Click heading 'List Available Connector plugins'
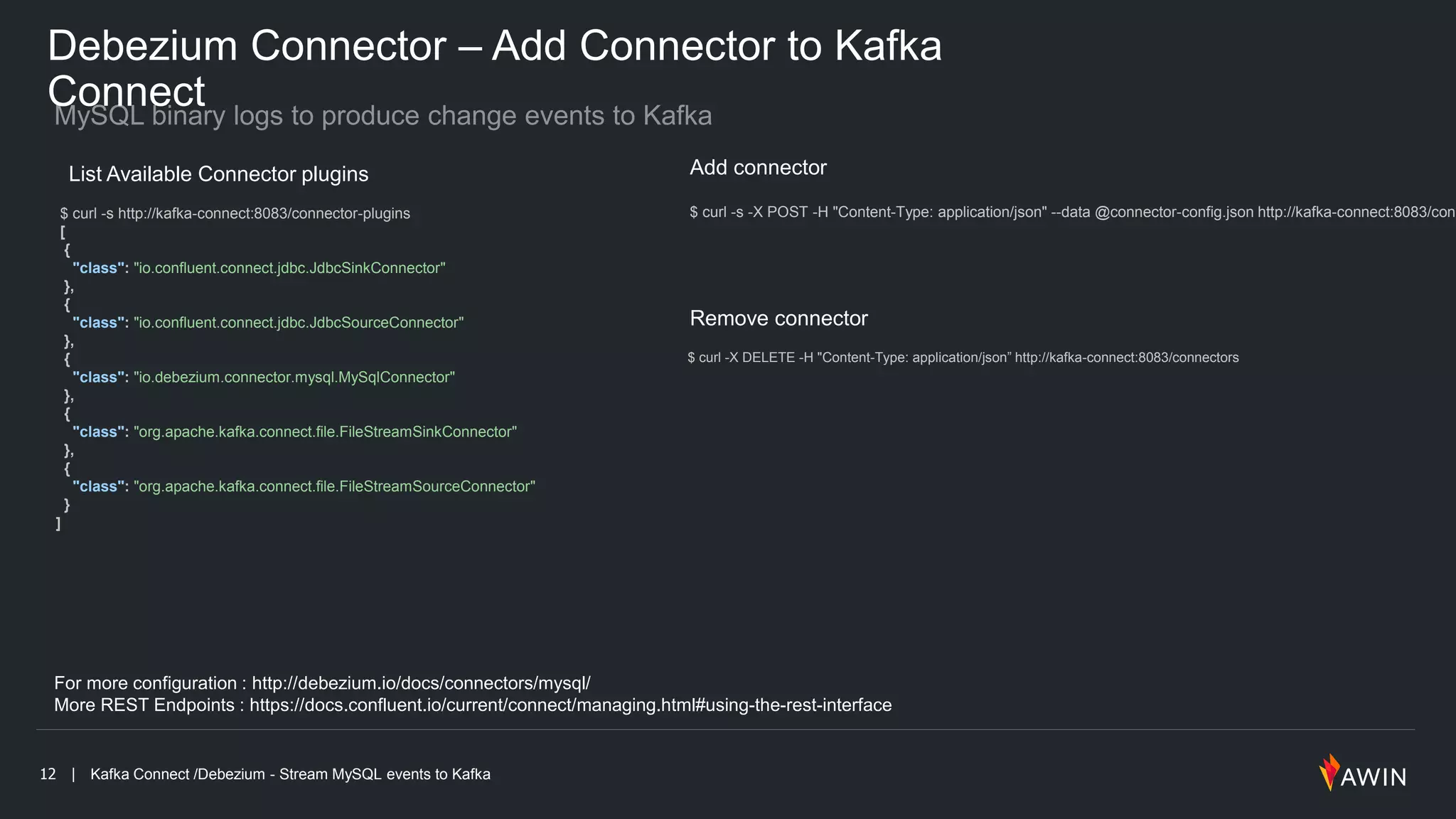This screenshot has height=819, width=1456. pos(218,174)
